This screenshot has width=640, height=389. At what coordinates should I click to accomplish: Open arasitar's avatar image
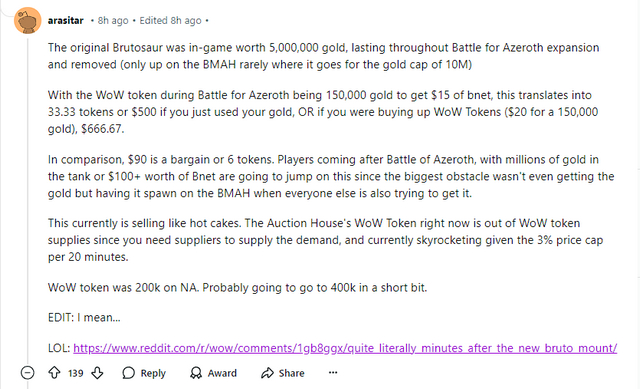[x=27, y=20]
